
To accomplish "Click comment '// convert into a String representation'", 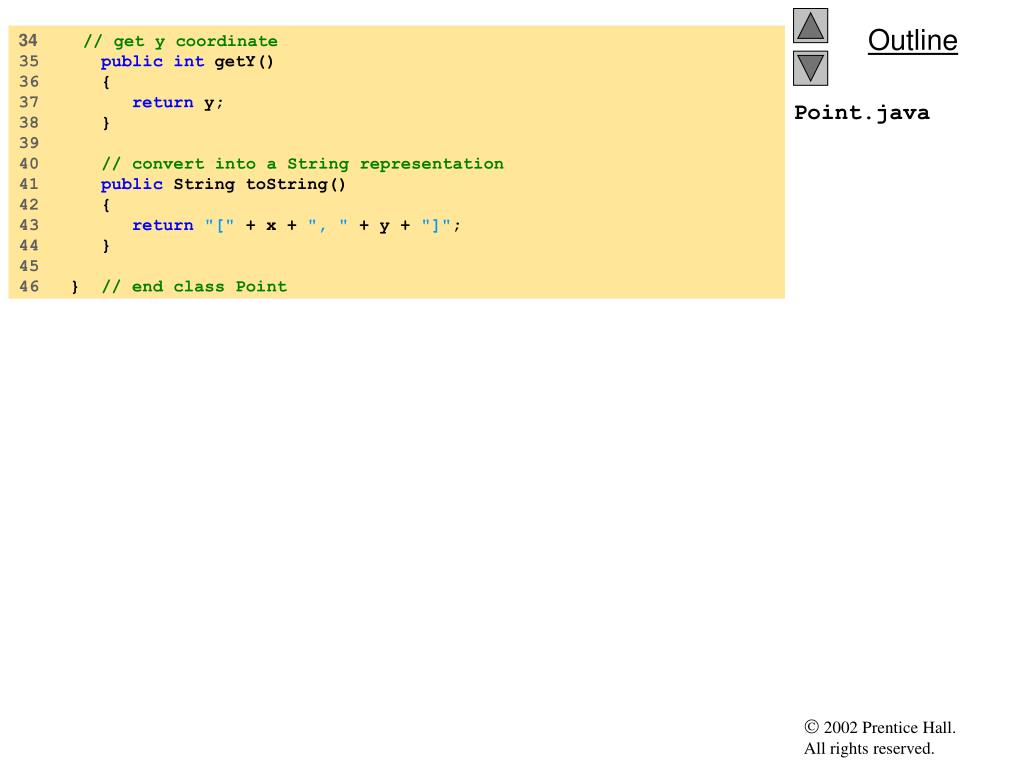I will click(x=302, y=164).
